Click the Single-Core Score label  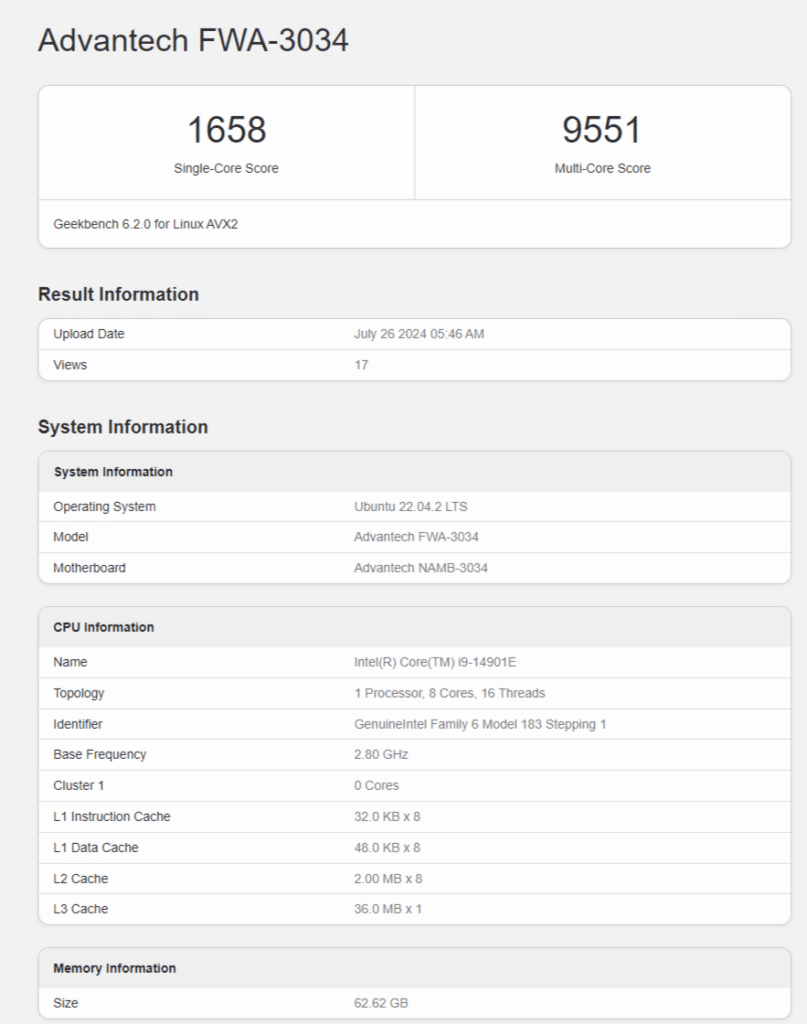226,168
